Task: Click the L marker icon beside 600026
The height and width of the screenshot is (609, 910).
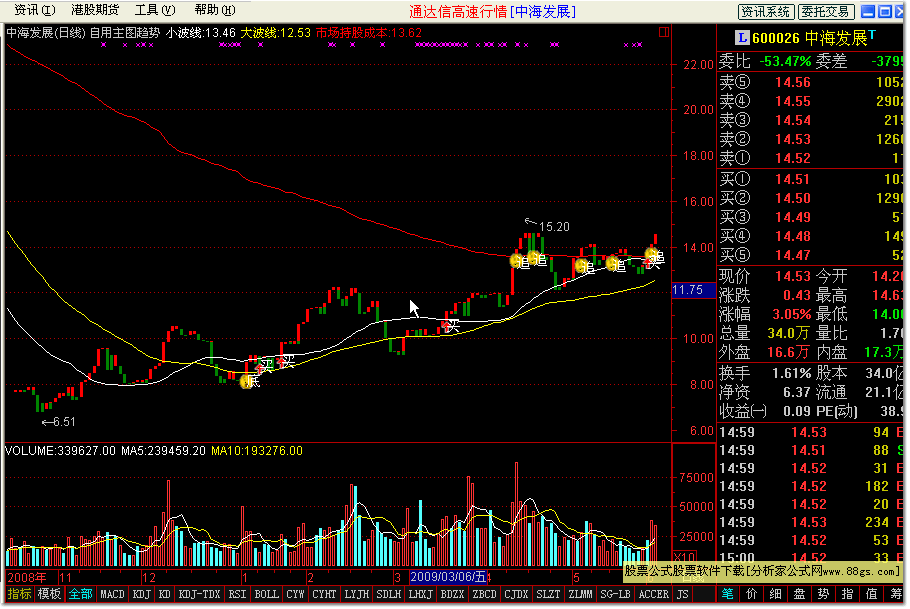Action: (x=742, y=38)
